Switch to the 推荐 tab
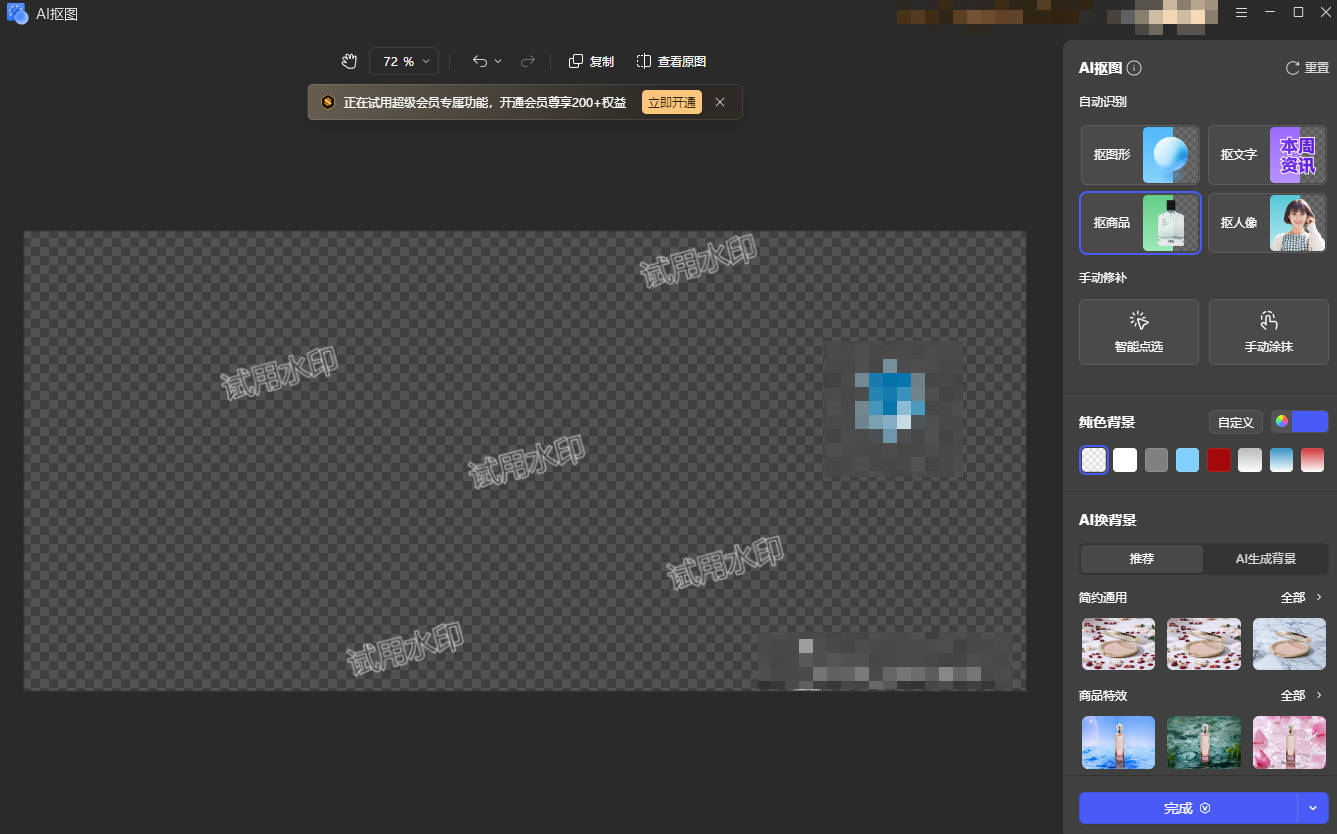The image size is (1337, 834). (1141, 559)
